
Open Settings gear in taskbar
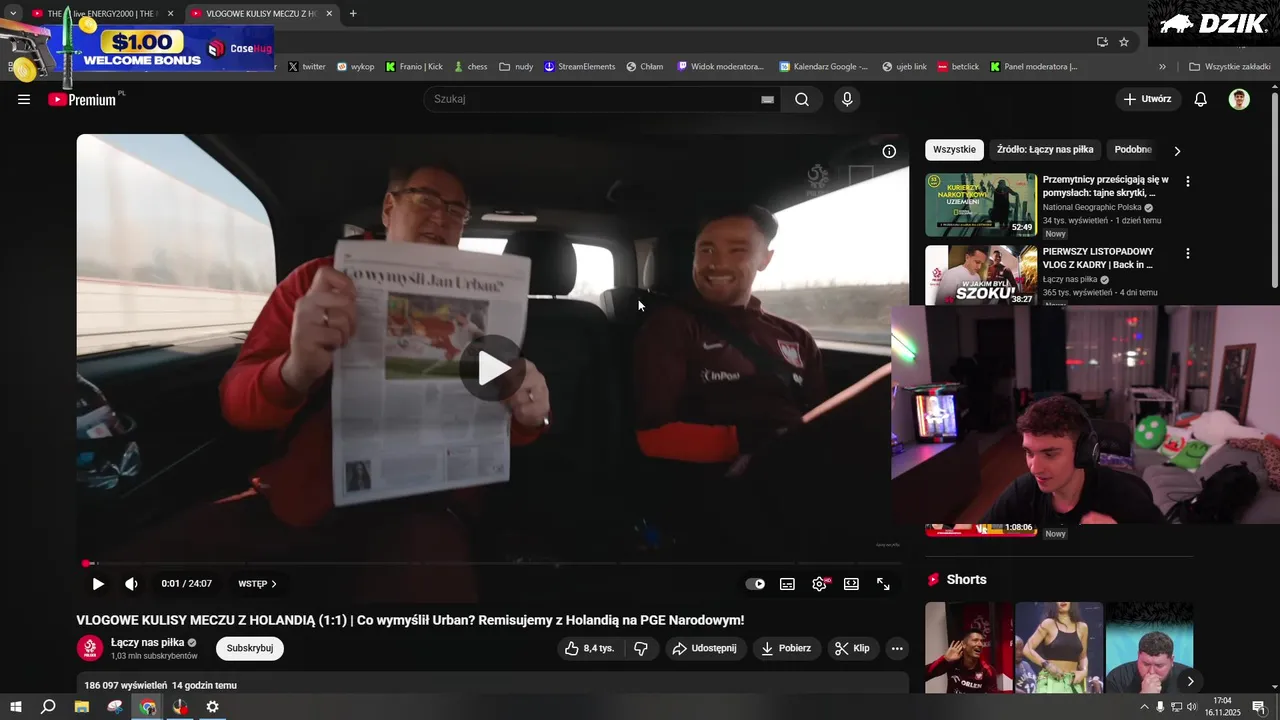(x=213, y=707)
